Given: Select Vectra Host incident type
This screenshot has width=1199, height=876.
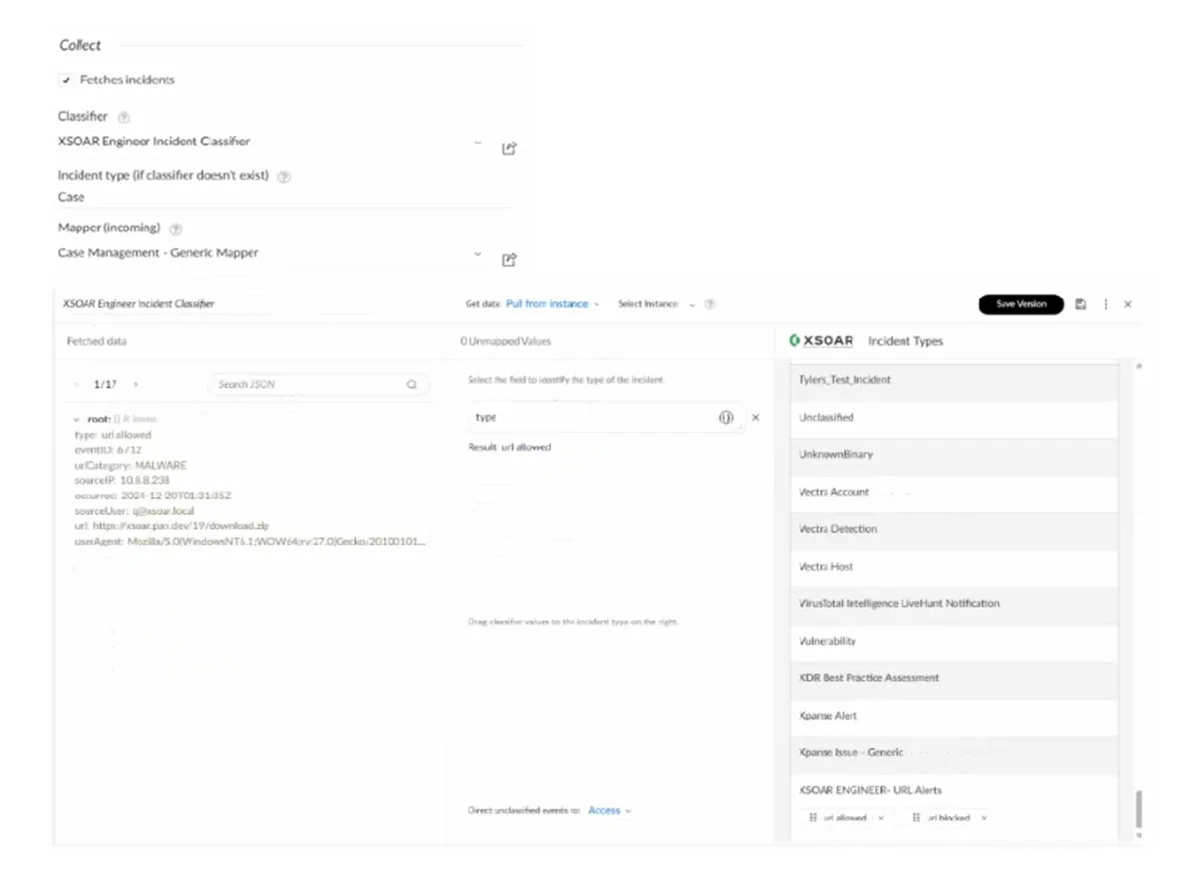Looking at the screenshot, I should click(x=954, y=567).
